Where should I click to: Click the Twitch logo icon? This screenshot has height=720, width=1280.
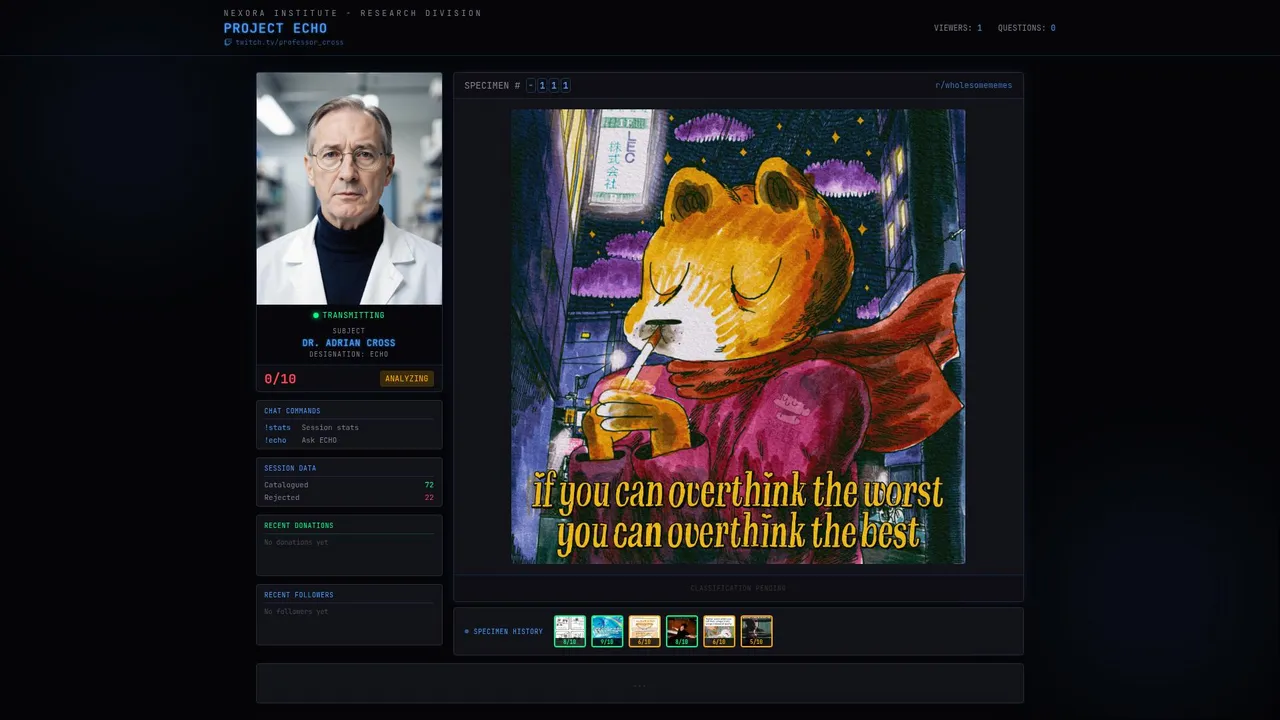tap(228, 42)
